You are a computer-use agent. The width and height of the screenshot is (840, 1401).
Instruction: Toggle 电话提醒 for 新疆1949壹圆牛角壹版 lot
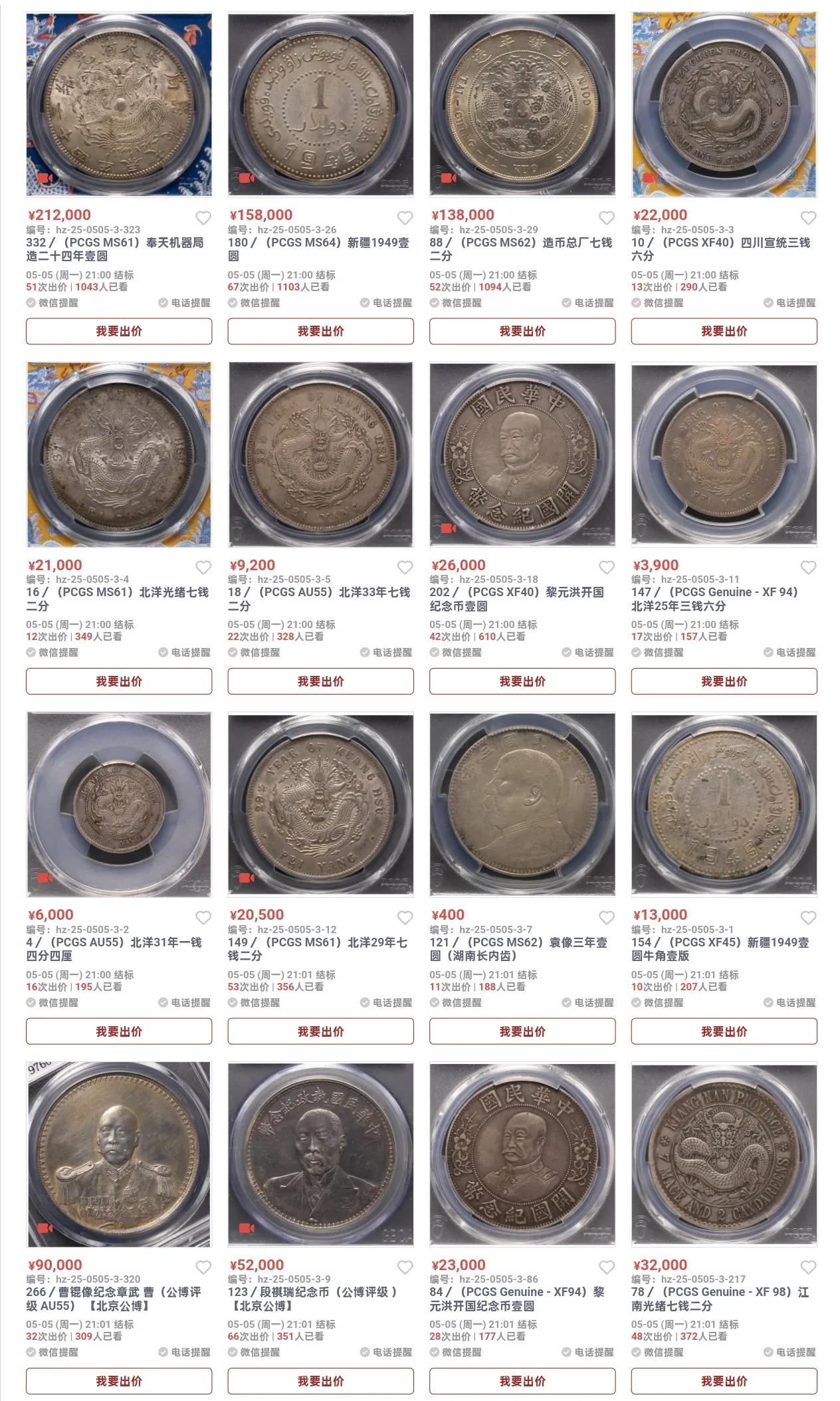[789, 1003]
